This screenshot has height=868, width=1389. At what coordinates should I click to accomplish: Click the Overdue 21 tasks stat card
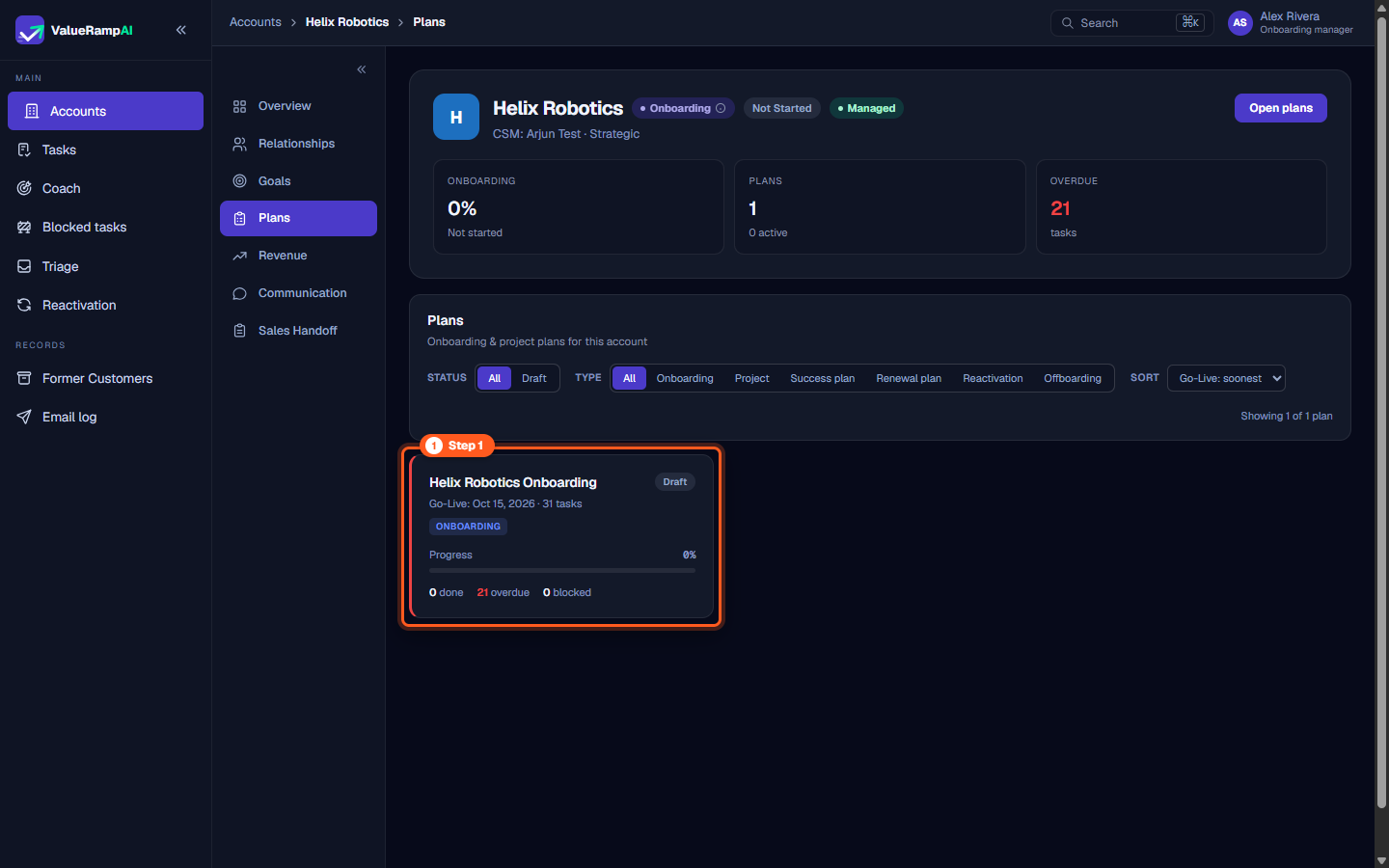point(1182,206)
